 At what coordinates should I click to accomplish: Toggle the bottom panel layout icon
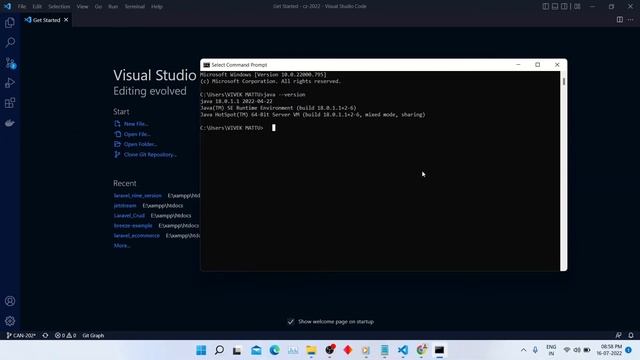[x=555, y=6]
